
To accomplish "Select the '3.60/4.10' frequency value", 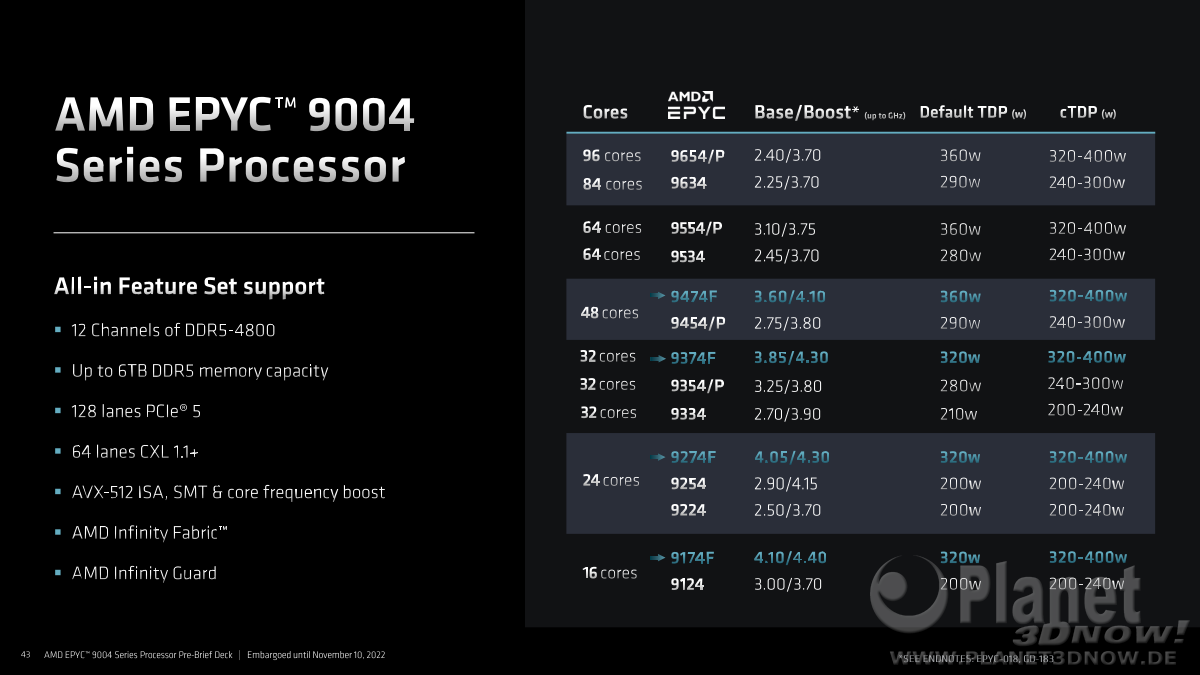I will coord(790,297).
